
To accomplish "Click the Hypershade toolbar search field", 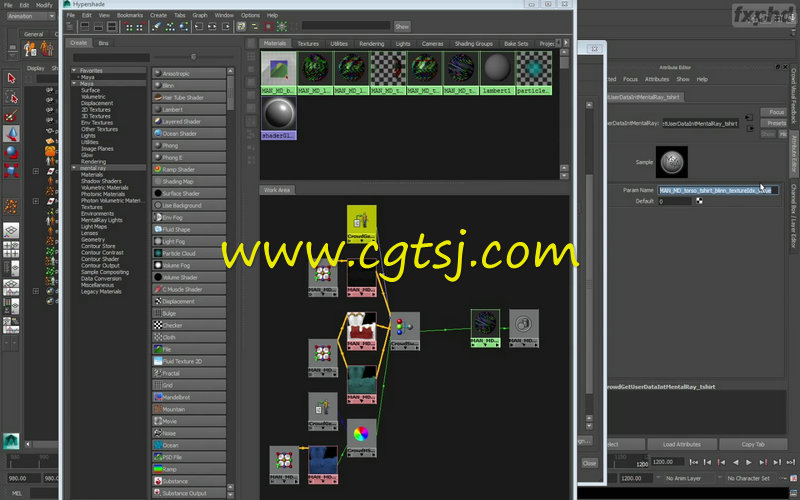I will (x=345, y=26).
